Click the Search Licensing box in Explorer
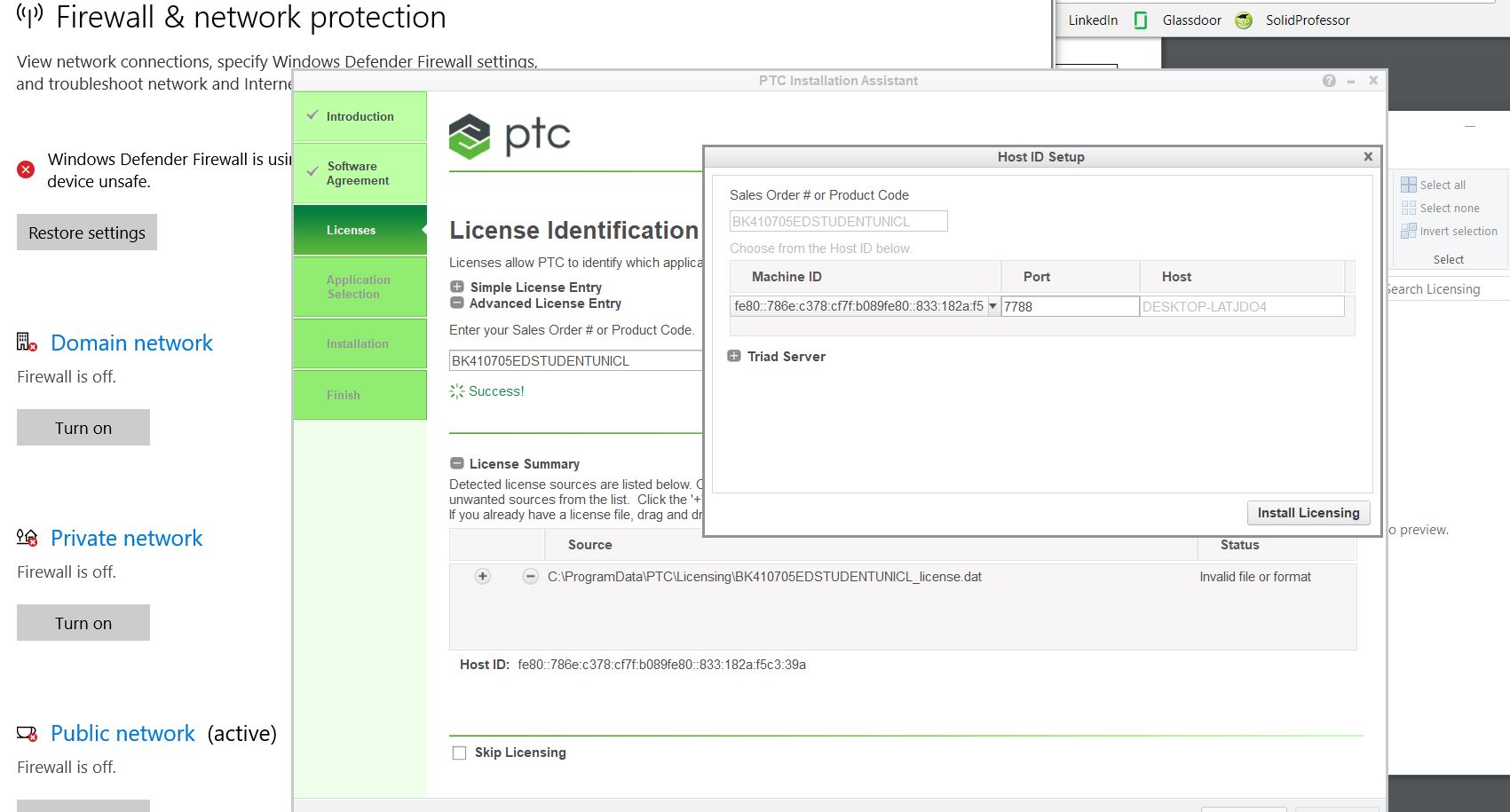This screenshot has height=812, width=1510. 1448,289
